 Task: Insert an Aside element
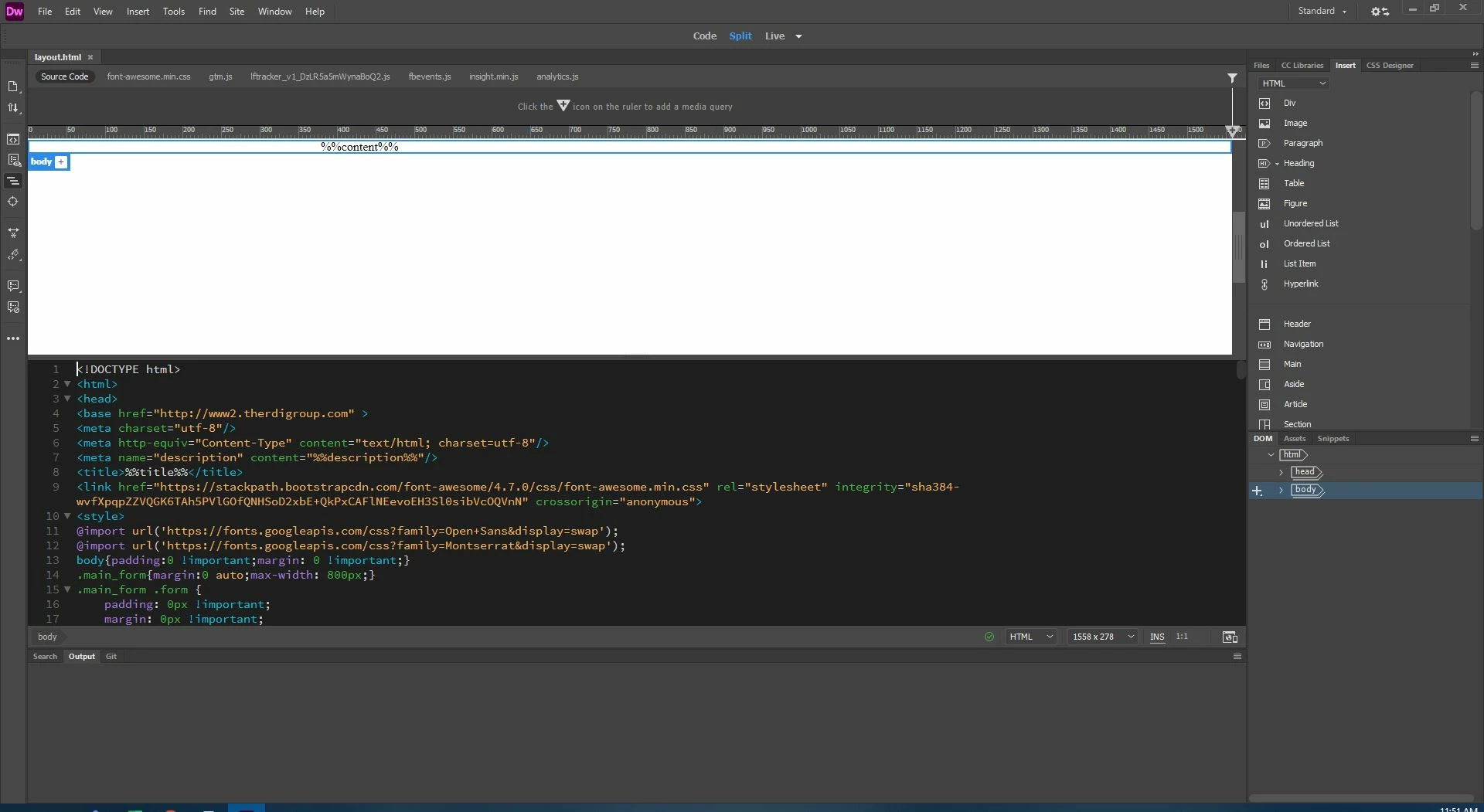[1293, 385]
